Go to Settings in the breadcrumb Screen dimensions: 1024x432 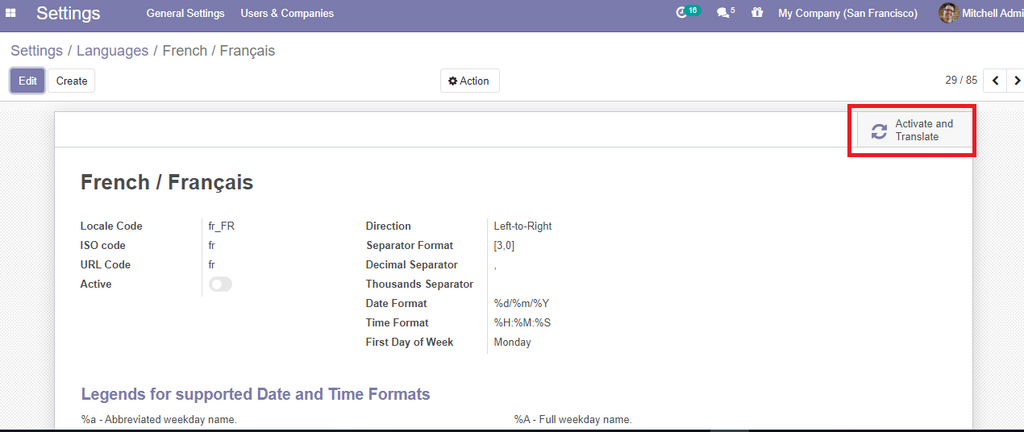click(x=36, y=50)
